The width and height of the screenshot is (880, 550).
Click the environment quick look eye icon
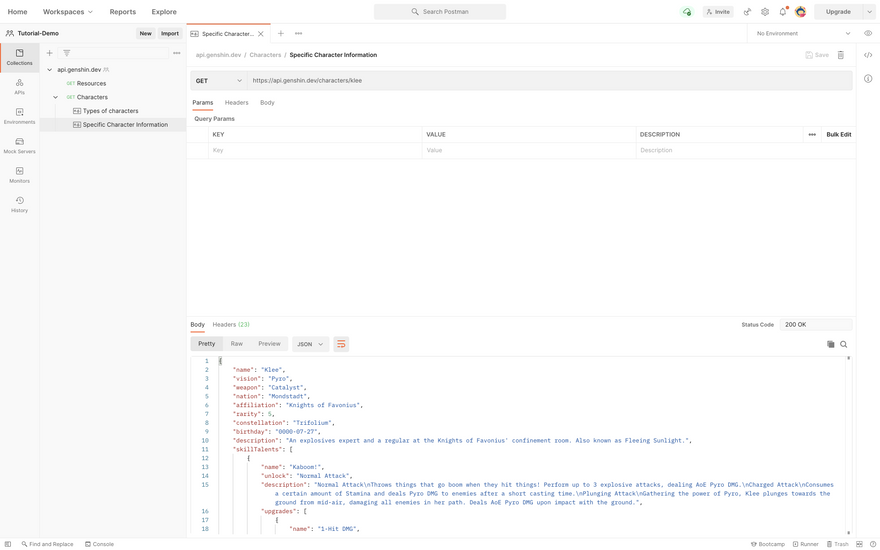(868, 34)
